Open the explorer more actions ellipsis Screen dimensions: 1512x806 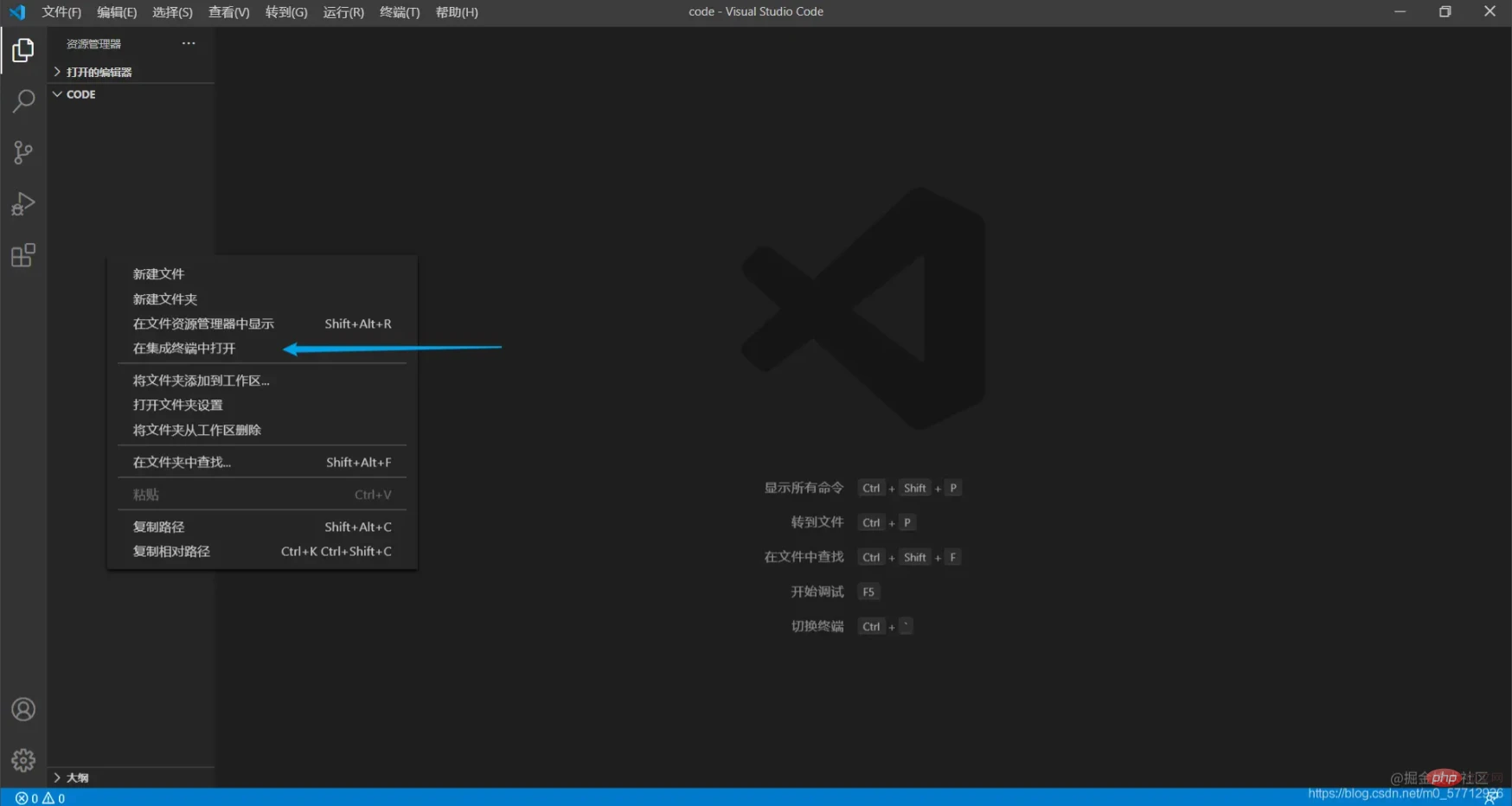[189, 43]
